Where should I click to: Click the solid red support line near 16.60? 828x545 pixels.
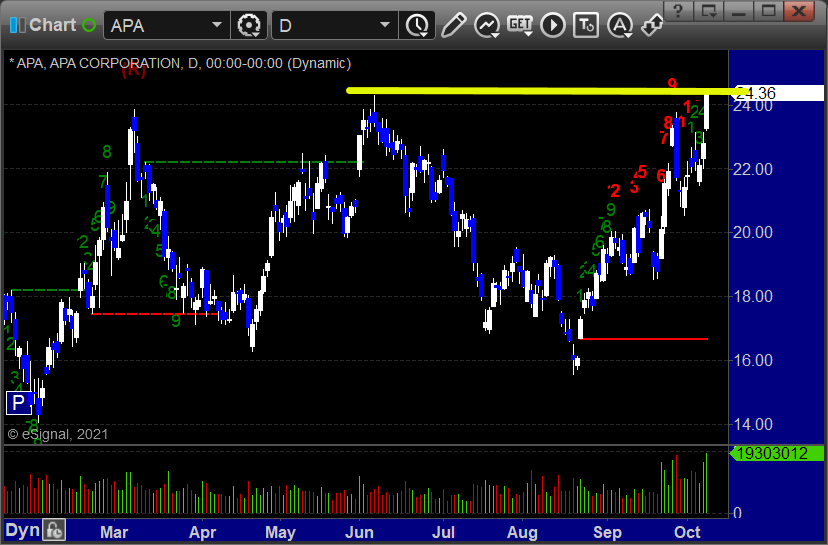tap(643, 339)
